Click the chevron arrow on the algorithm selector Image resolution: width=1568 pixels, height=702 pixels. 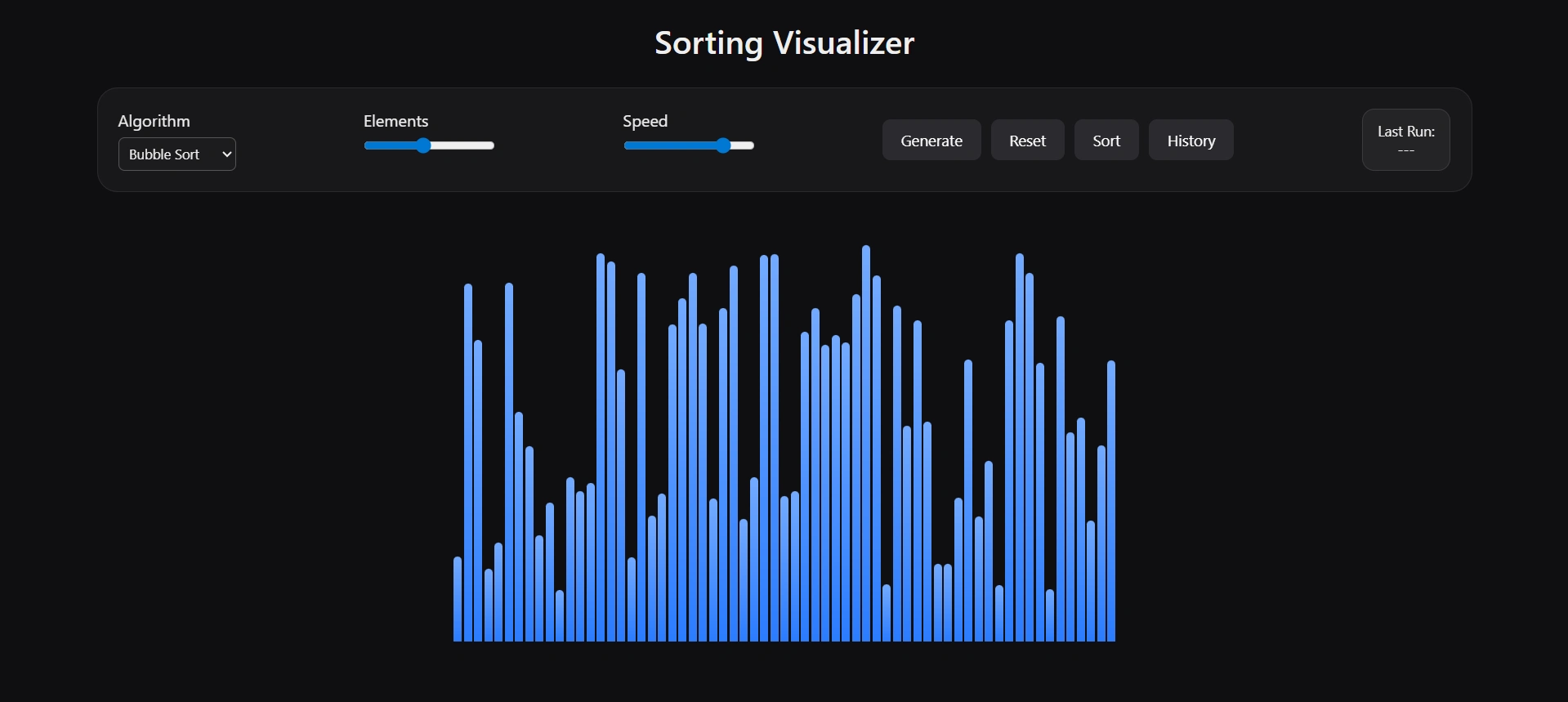pos(226,154)
